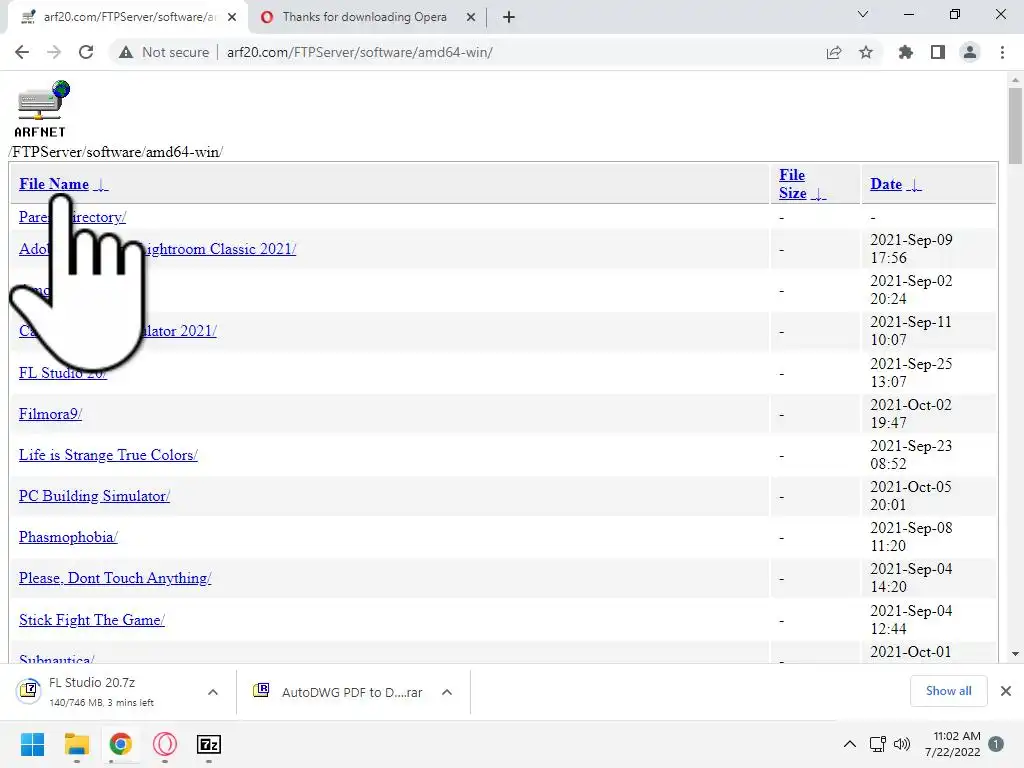The height and width of the screenshot is (768, 1024).
Task: Open Chrome's three-dot menu
Action: [x=1002, y=52]
